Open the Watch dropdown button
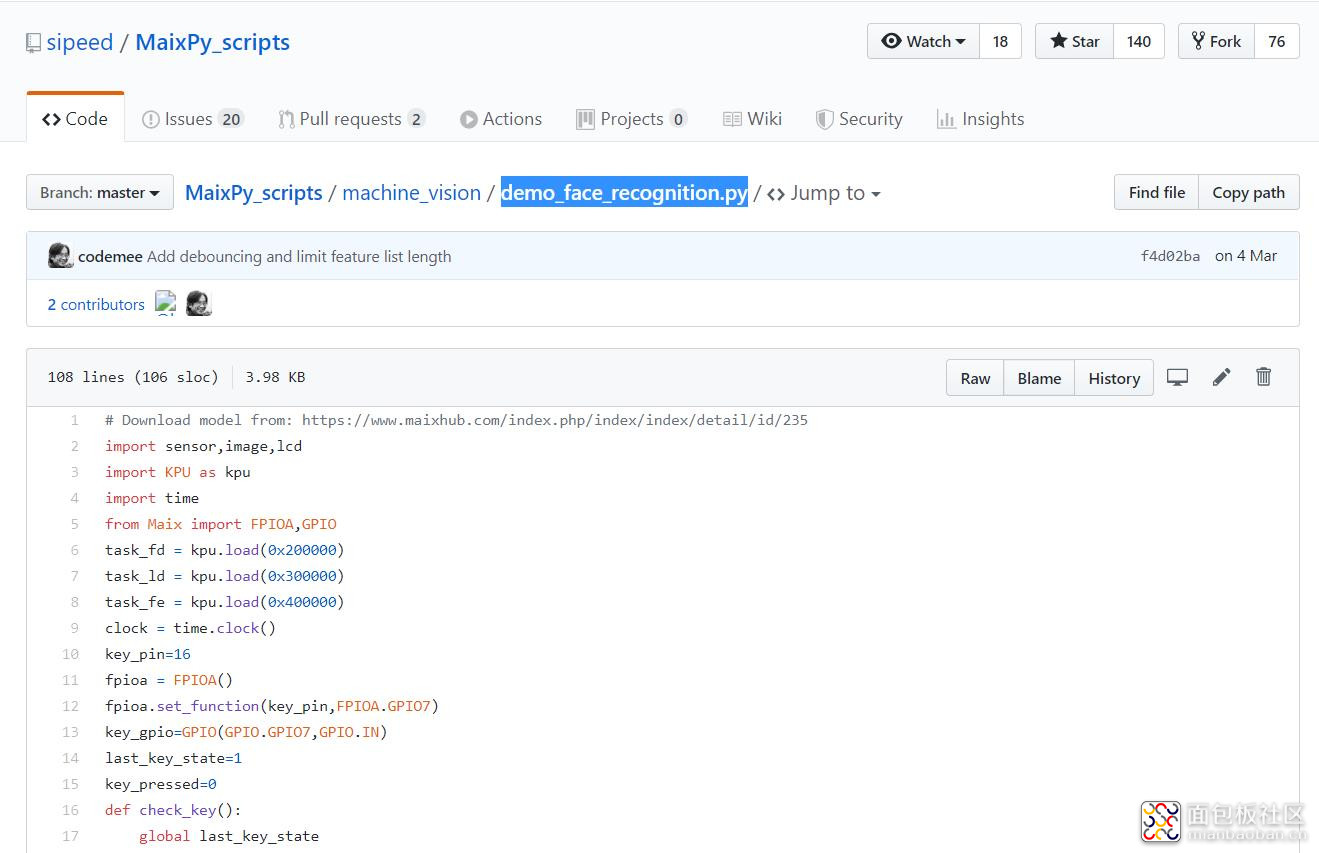 923,41
